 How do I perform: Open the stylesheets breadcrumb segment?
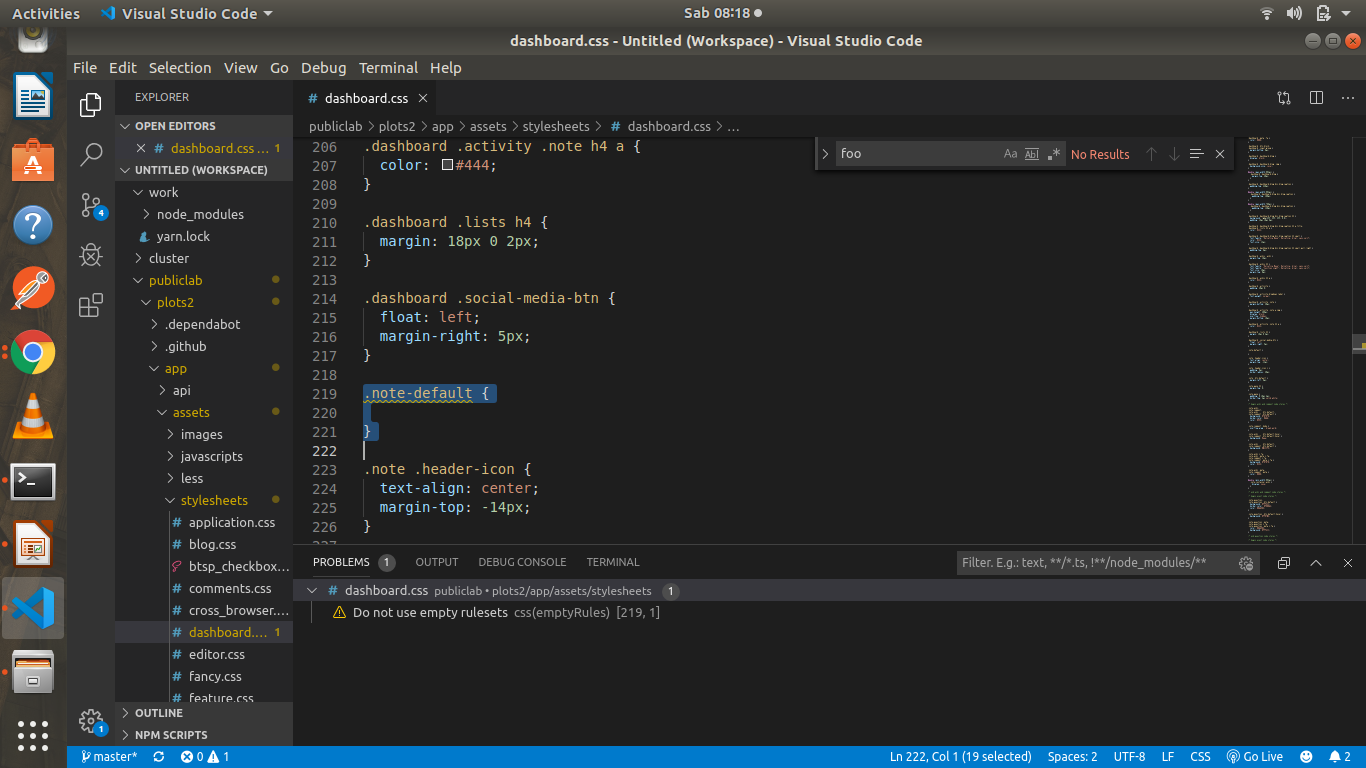point(556,127)
